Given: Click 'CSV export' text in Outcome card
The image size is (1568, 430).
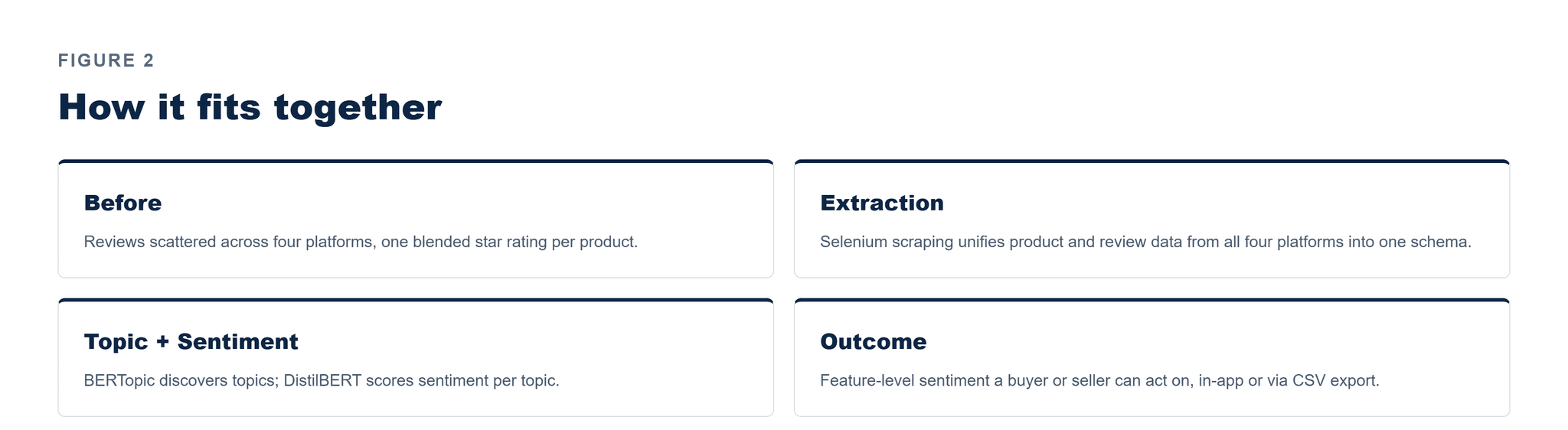Looking at the screenshot, I should (1335, 380).
